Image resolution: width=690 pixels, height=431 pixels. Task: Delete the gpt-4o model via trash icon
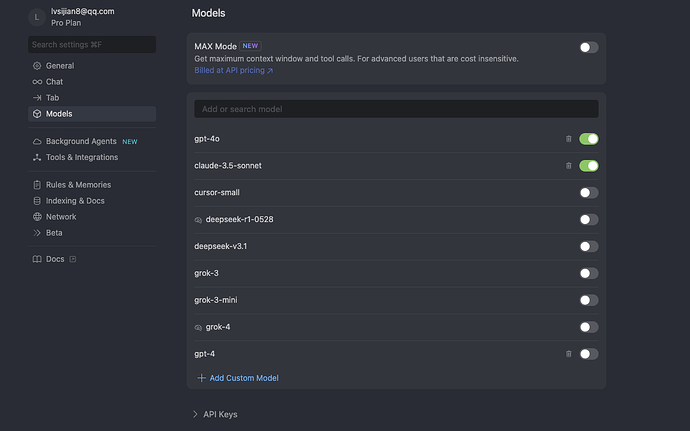pos(569,139)
